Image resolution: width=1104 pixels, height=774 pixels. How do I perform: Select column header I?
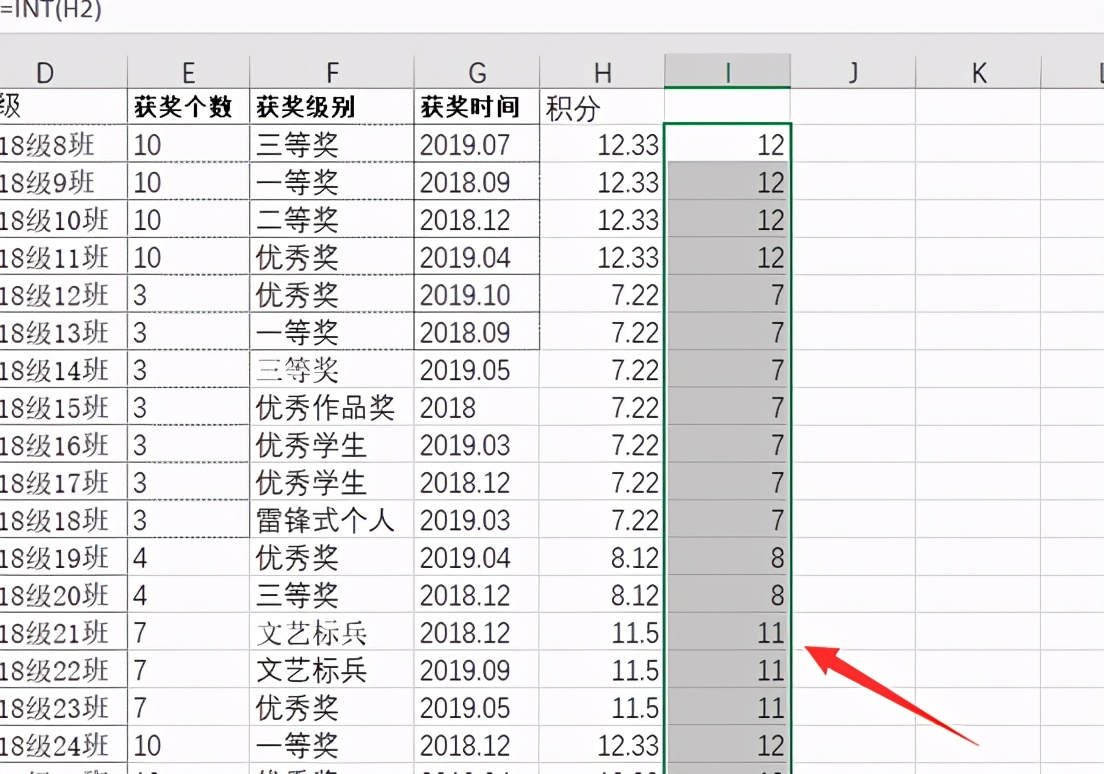pos(727,72)
